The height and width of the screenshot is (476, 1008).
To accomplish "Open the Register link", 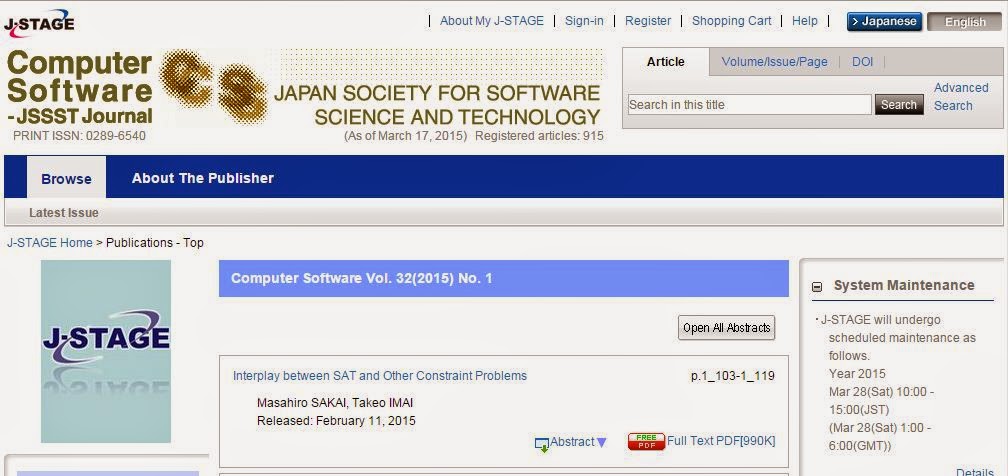I will click(647, 21).
